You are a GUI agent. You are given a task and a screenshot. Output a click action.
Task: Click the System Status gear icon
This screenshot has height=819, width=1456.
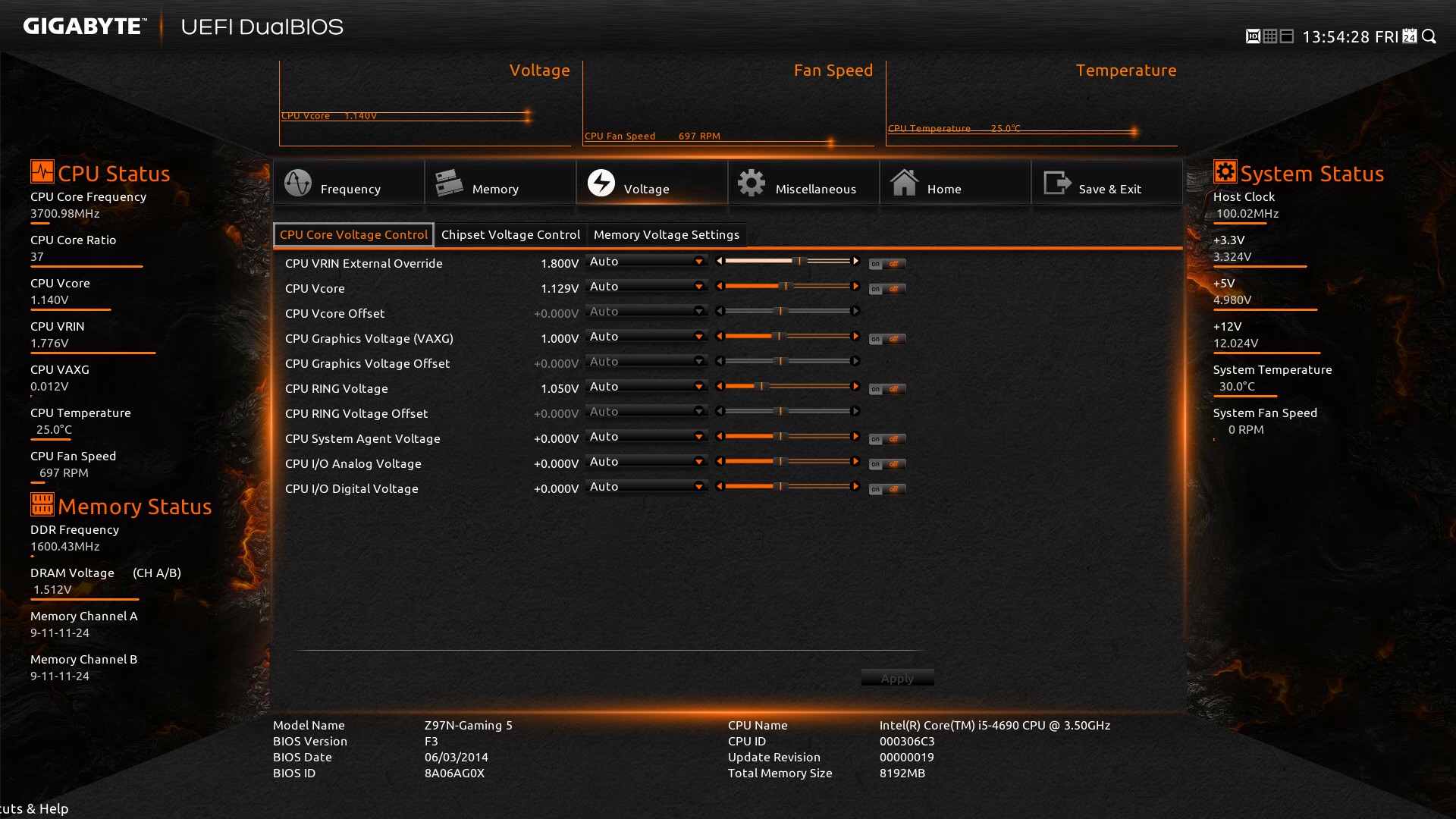click(1225, 171)
